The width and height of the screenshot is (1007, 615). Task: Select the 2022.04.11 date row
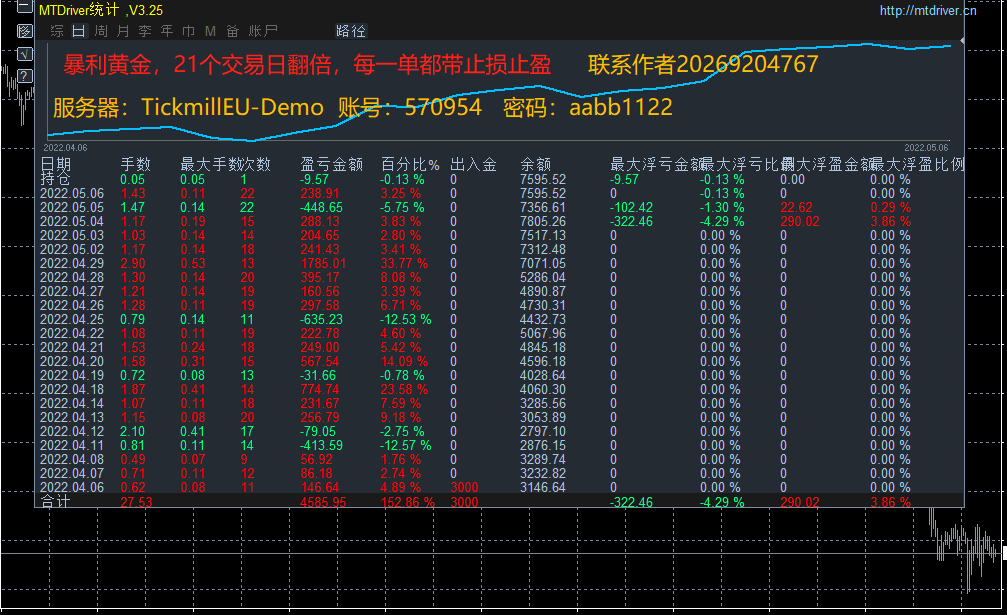pyautogui.click(x=72, y=446)
